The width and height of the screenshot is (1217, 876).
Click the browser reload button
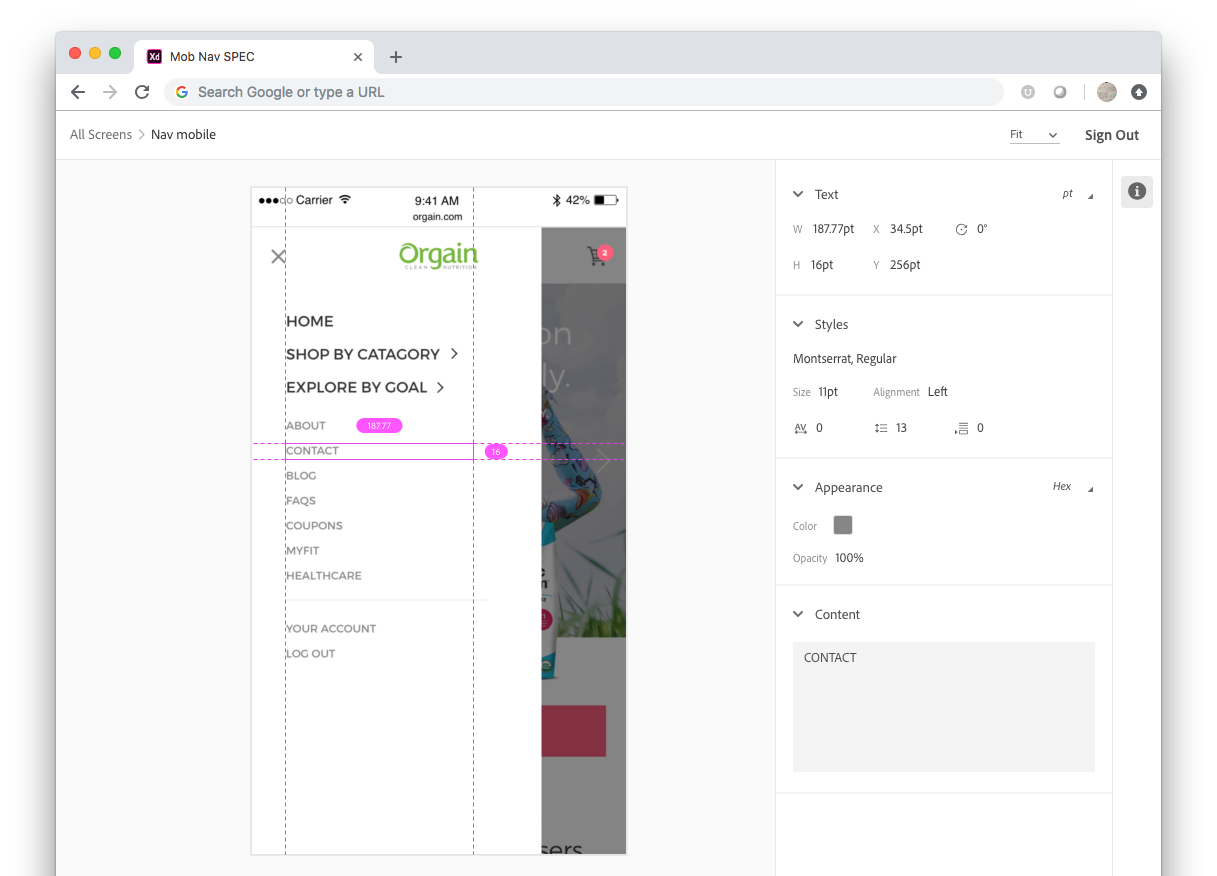tap(142, 92)
